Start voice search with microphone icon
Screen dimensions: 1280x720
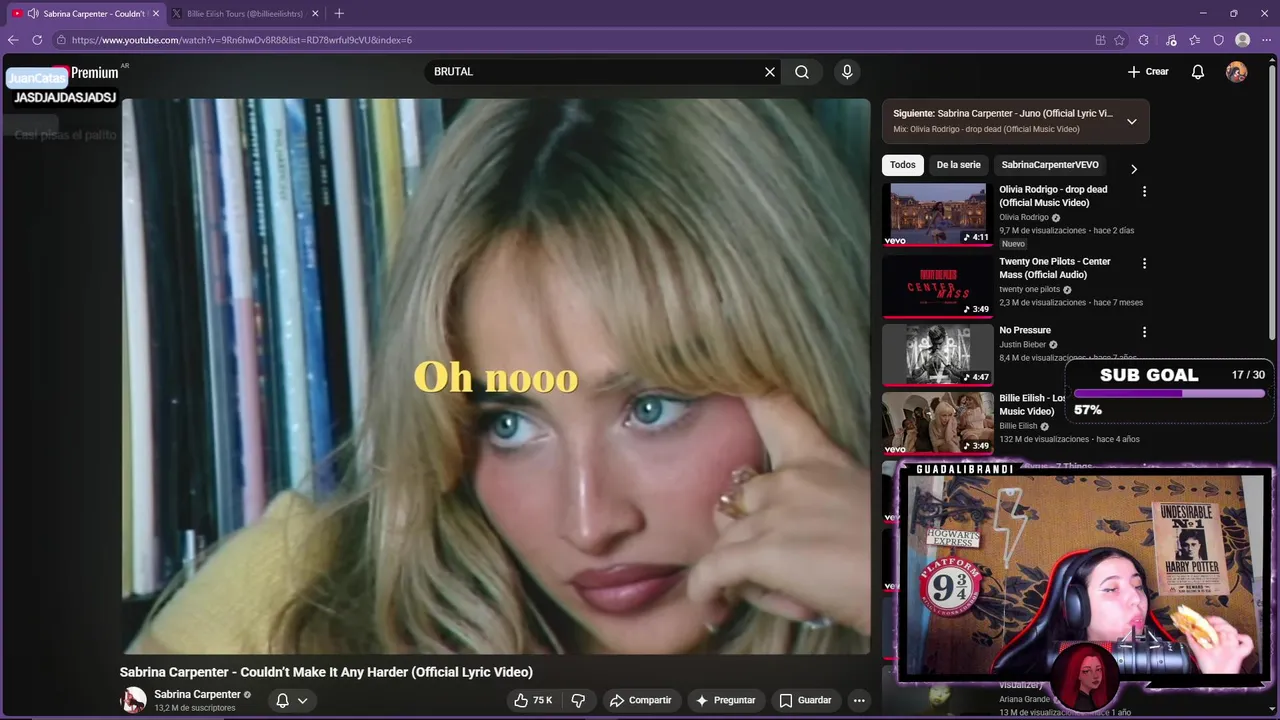coord(847,72)
